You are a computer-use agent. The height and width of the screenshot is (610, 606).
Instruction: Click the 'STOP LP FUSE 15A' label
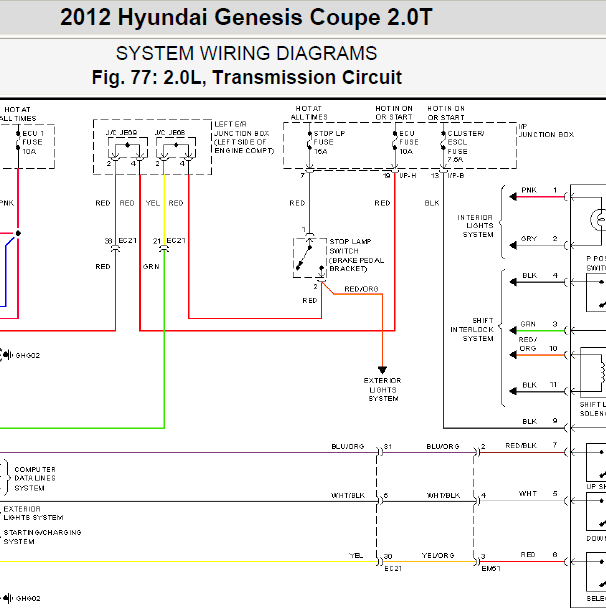tap(329, 142)
